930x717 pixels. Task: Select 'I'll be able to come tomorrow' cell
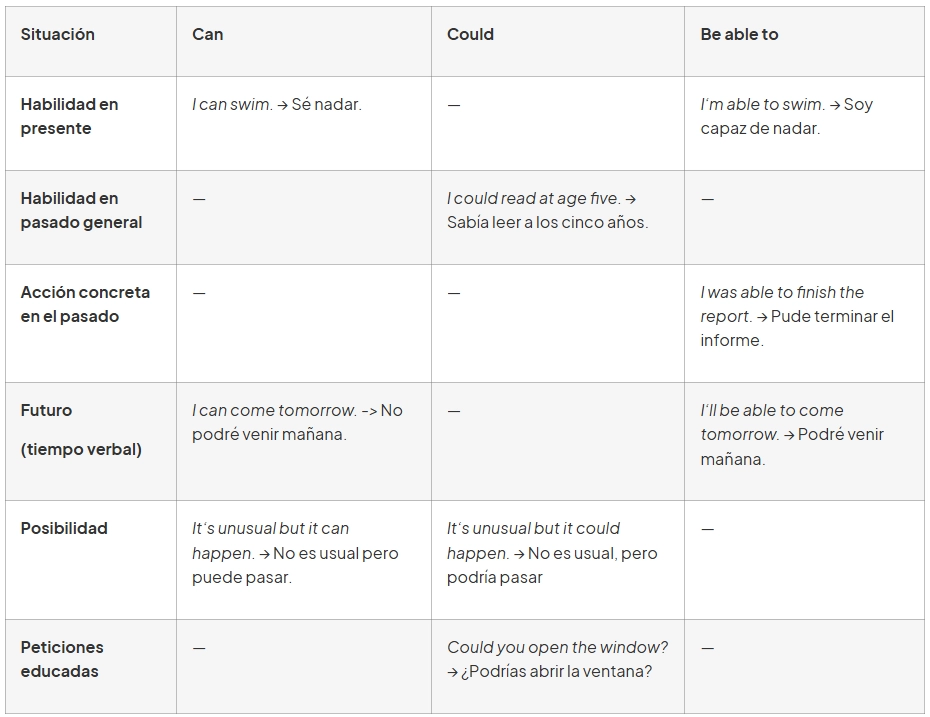792,434
